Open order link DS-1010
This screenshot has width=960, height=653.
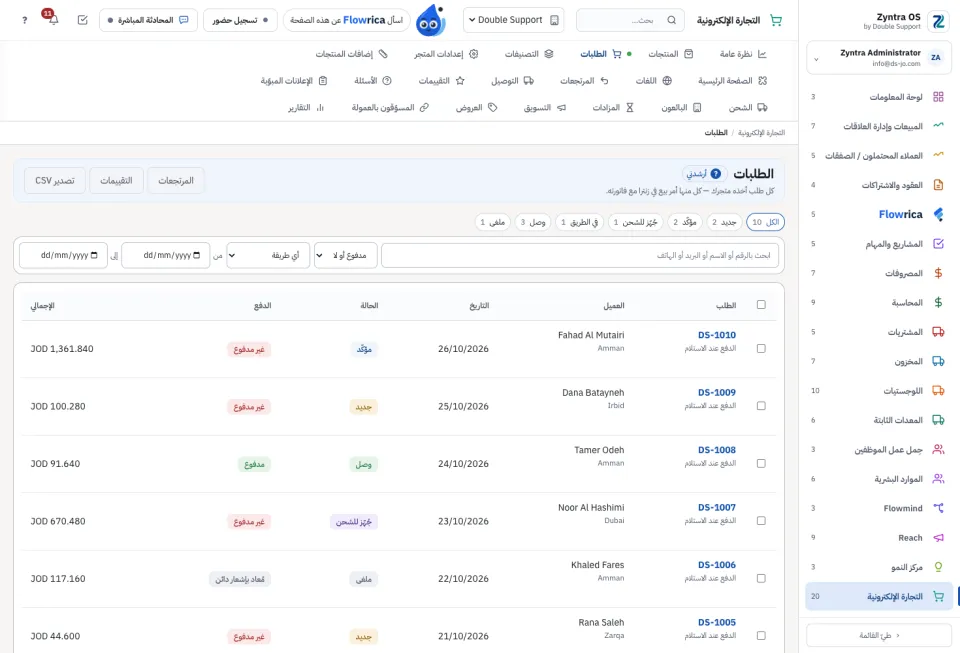pyautogui.click(x=716, y=335)
